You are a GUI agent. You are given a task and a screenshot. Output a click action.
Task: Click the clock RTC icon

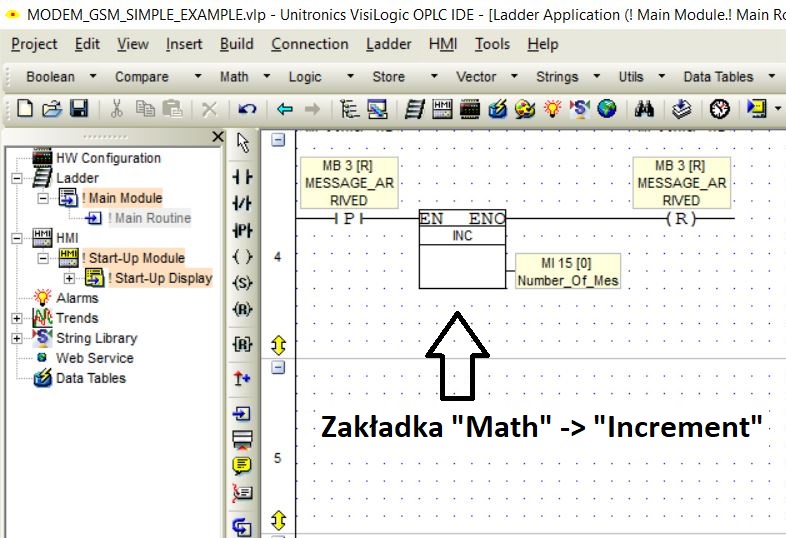coord(719,109)
